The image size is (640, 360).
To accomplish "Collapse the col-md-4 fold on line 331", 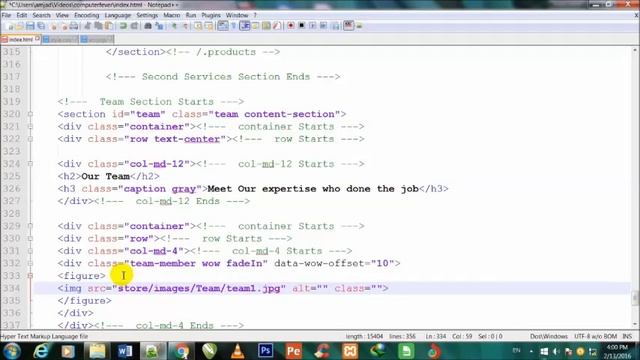I will click(30, 251).
